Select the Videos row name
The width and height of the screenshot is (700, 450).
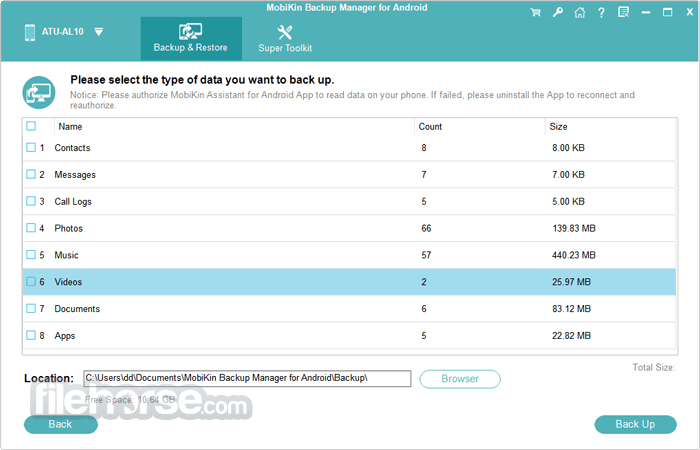pos(68,282)
